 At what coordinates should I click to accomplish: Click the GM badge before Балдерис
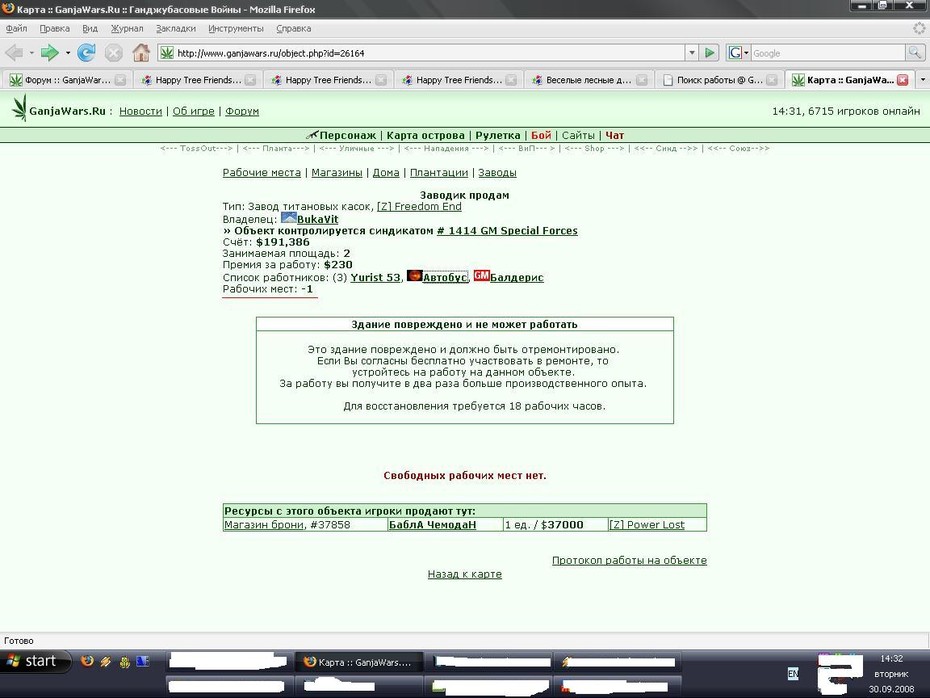click(482, 275)
